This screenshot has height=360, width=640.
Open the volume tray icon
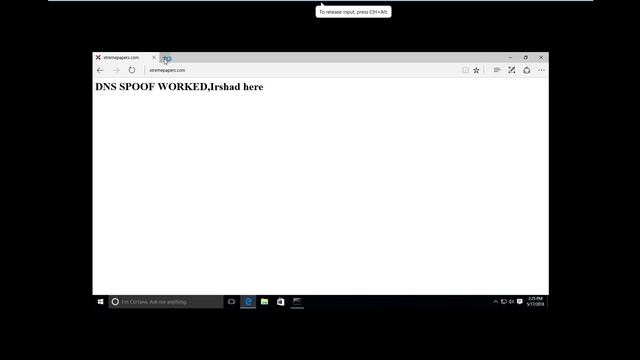[511, 302]
